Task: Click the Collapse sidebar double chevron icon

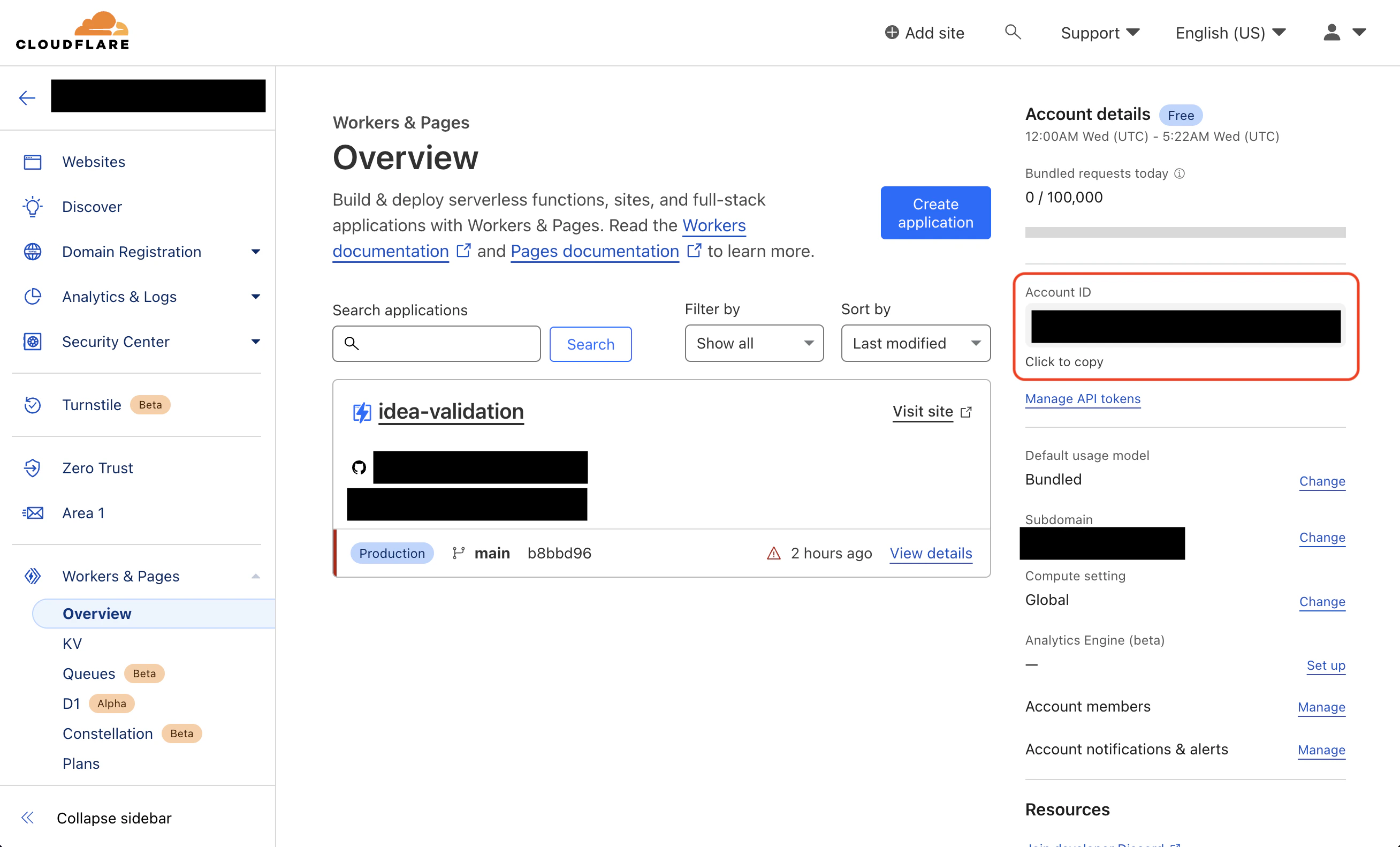Action: coord(27,818)
